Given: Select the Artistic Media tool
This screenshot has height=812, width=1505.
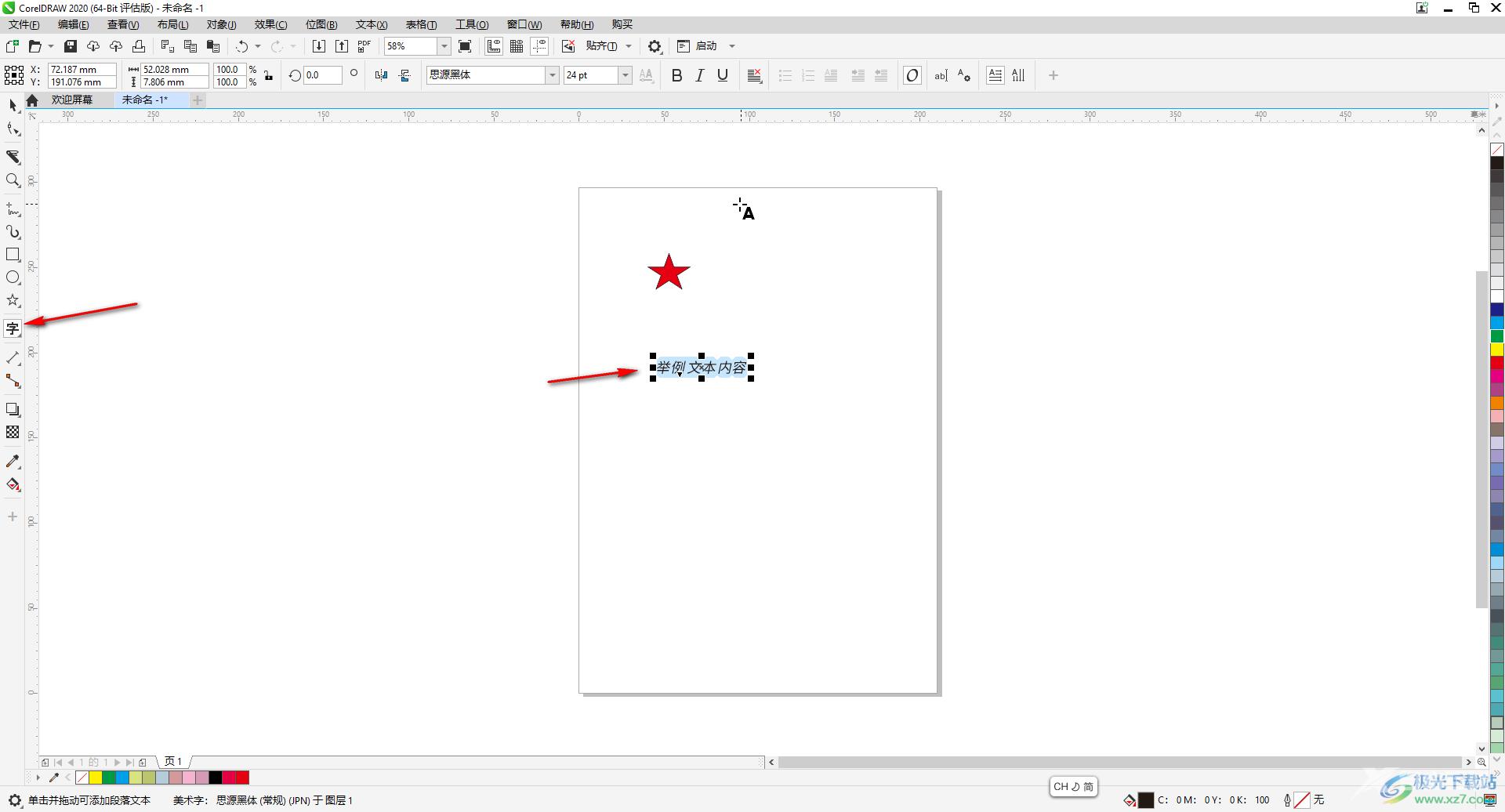Looking at the screenshot, I should coord(13,232).
